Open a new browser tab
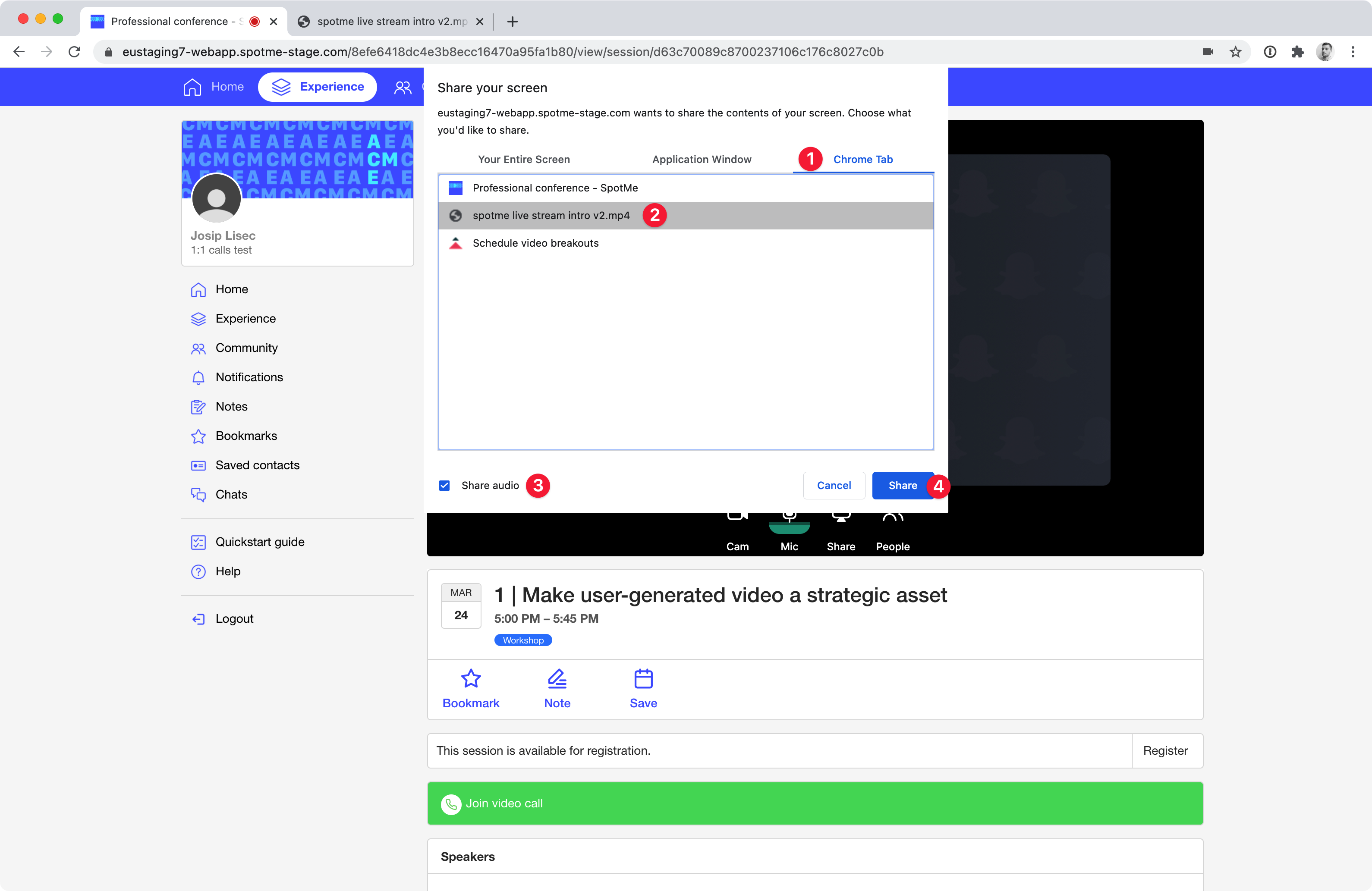 point(513,21)
